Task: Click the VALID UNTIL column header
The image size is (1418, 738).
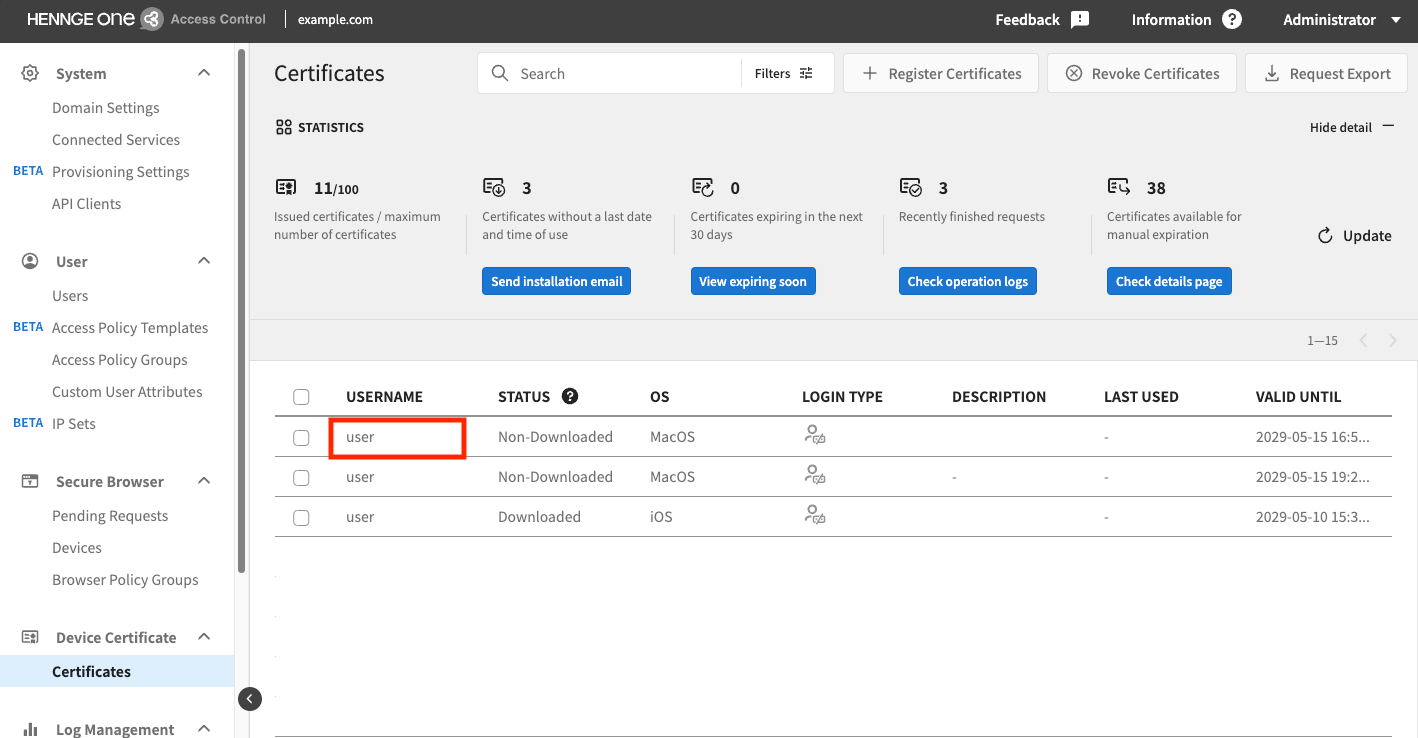Action: click(1298, 397)
